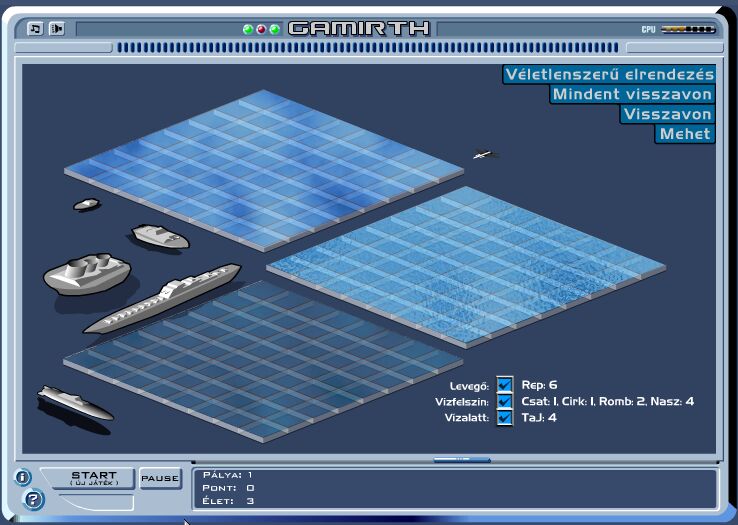Click the small blue handle below the game area
This screenshot has height=525, width=738.
[x=462, y=459]
